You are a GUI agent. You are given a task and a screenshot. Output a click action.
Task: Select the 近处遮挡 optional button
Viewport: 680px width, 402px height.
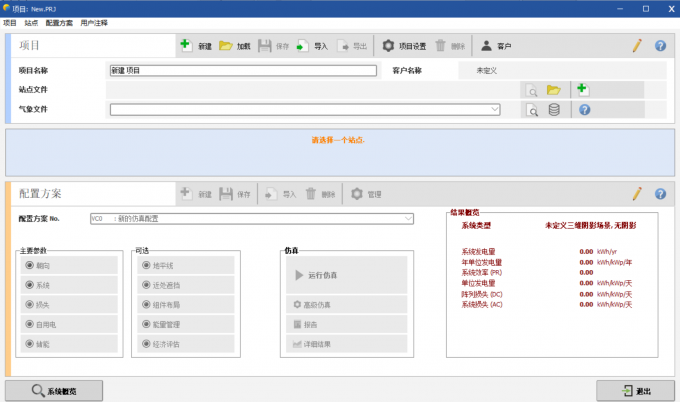(x=186, y=285)
